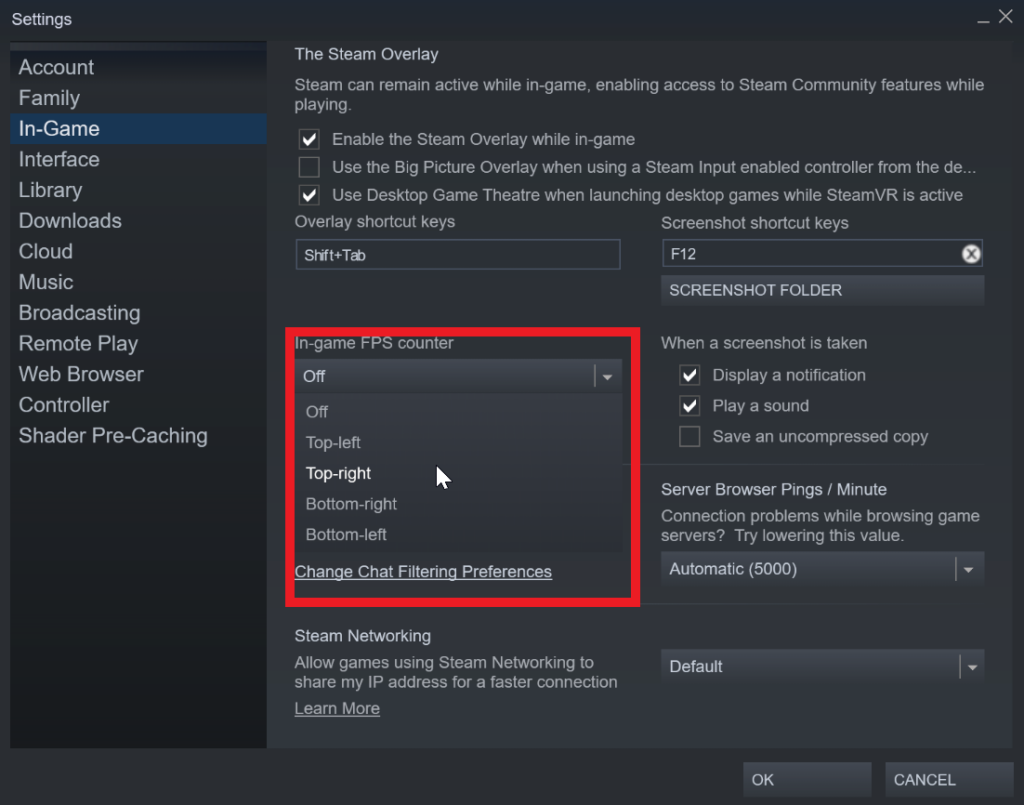Enable saving an uncompressed screenshot copy
The width and height of the screenshot is (1024, 805).
689,436
